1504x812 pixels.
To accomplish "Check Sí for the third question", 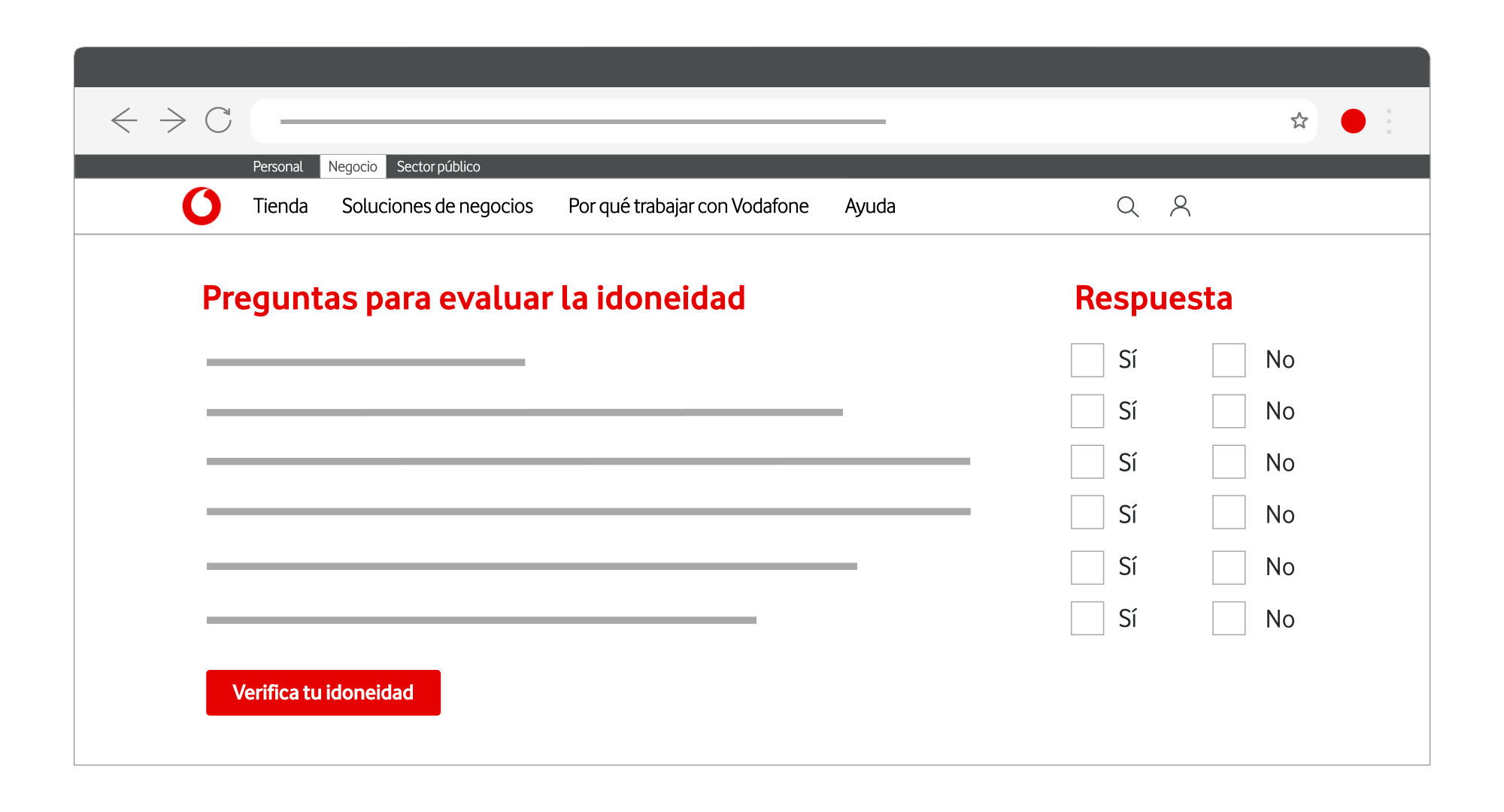I will (x=1087, y=462).
